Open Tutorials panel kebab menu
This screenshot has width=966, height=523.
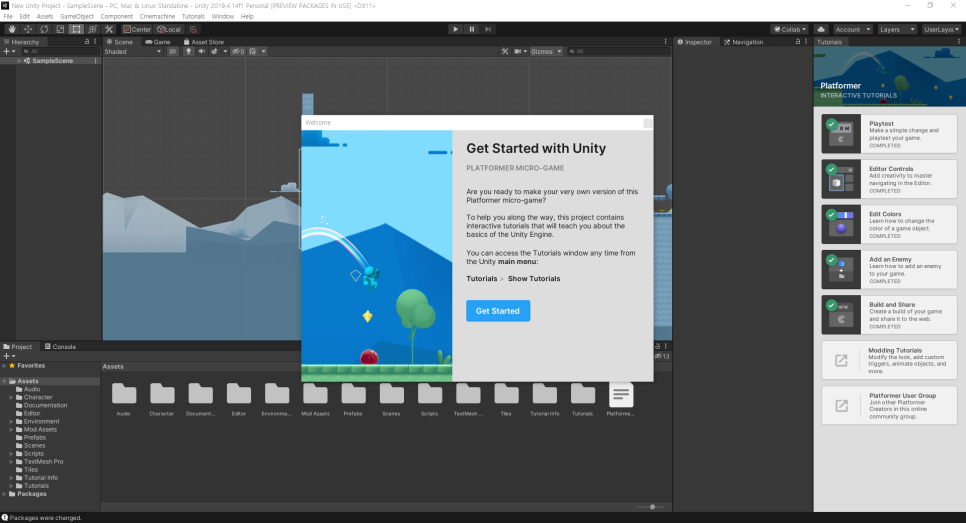(959, 42)
